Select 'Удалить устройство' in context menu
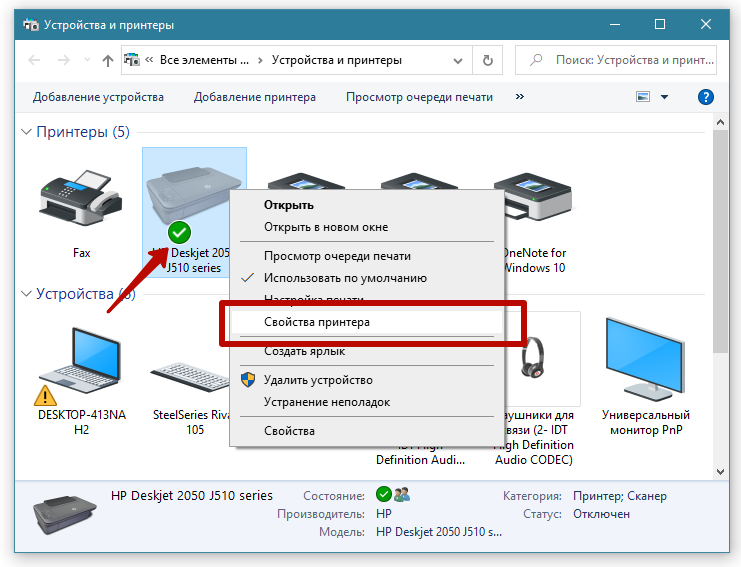Image resolution: width=741 pixels, height=567 pixels. tap(318, 380)
